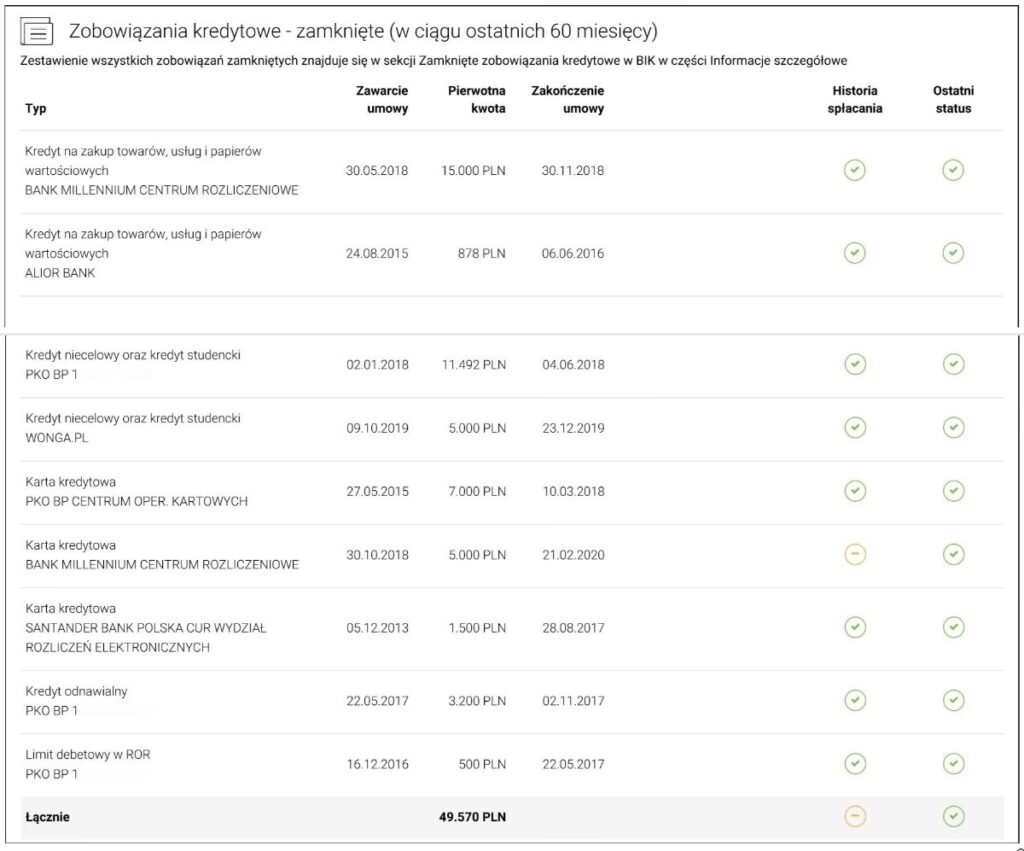The width and height of the screenshot is (1024, 851).
Task: Sort by Typ column header
Action: 36,109
